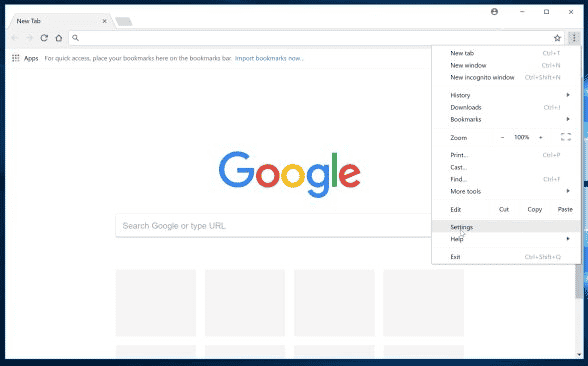The height and width of the screenshot is (366, 588).
Task: Click the three-dot Chrome menu icon
Action: pos(574,38)
